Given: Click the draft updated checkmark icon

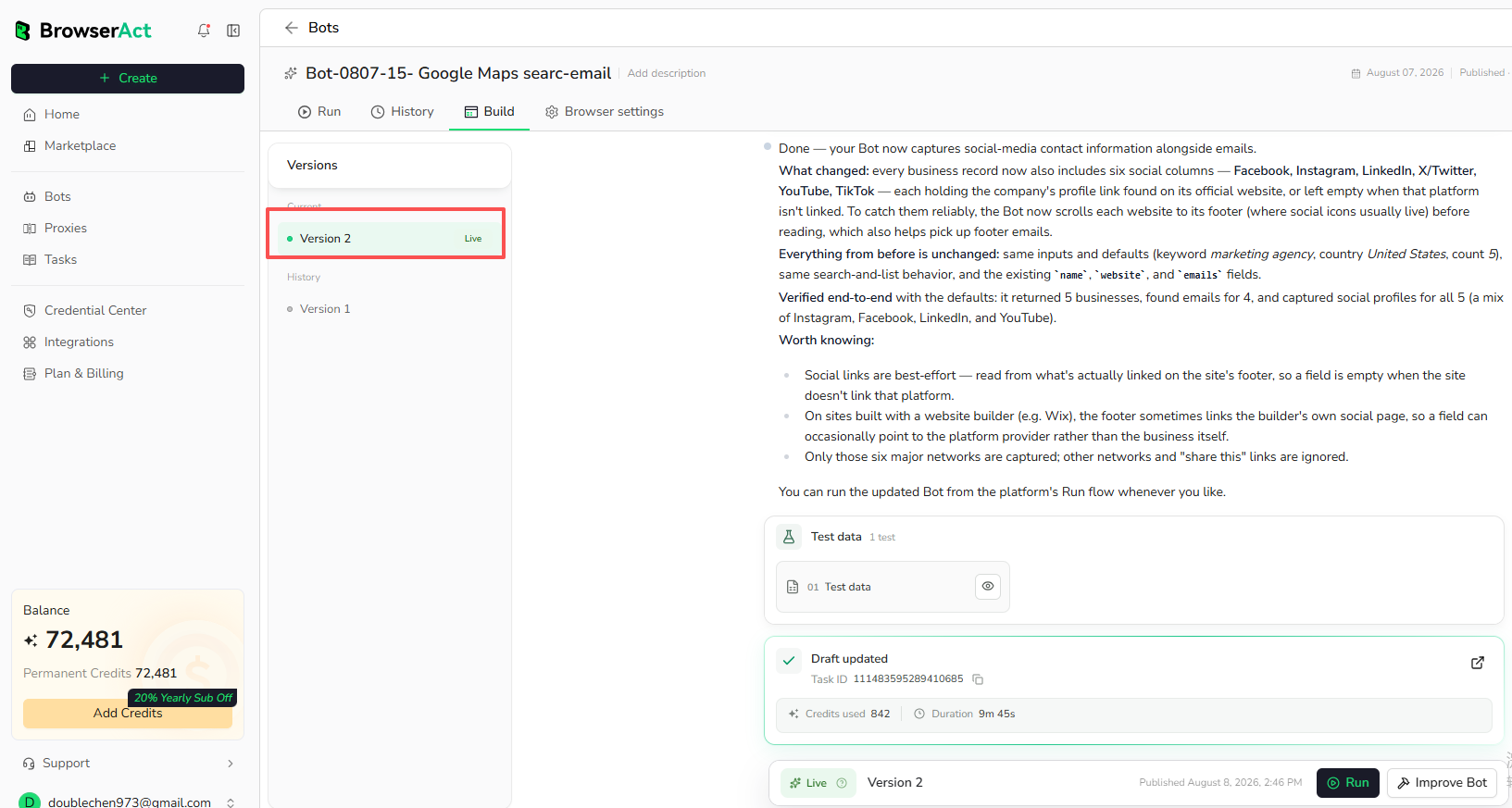Looking at the screenshot, I should click(789, 661).
